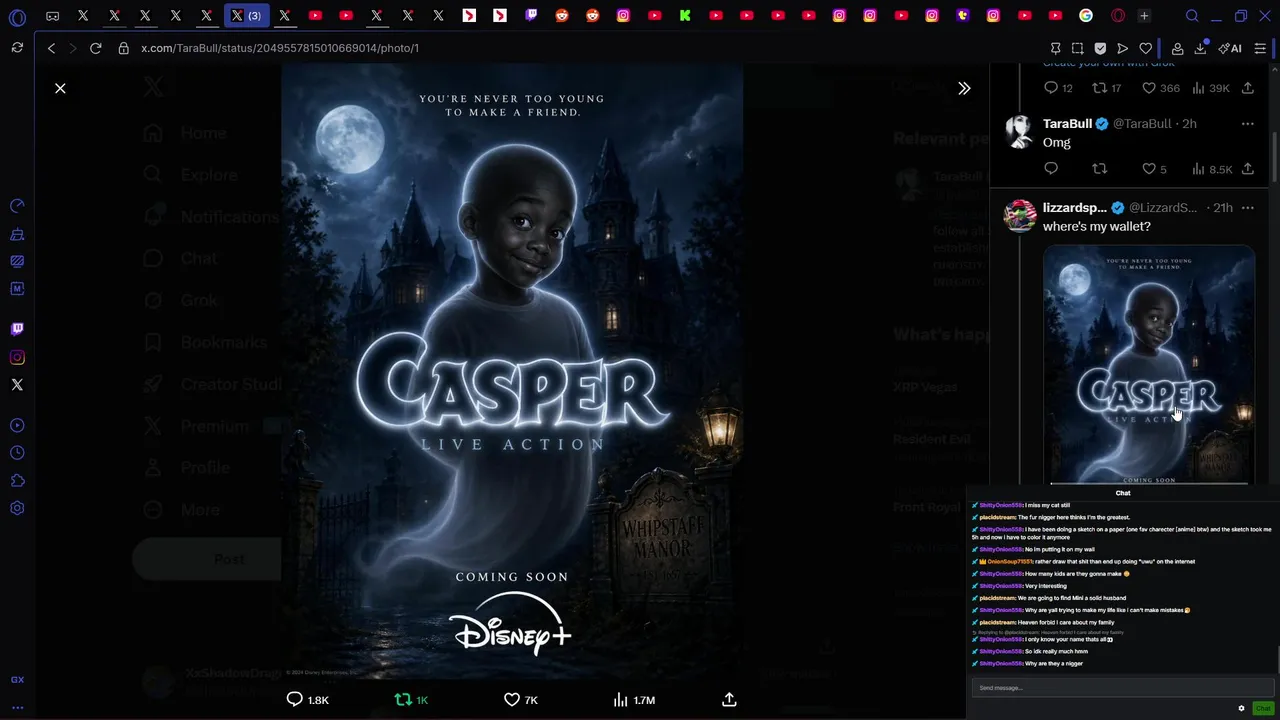The image size is (1280, 720).
Task: Share the photo post via share icon
Action: click(x=729, y=700)
